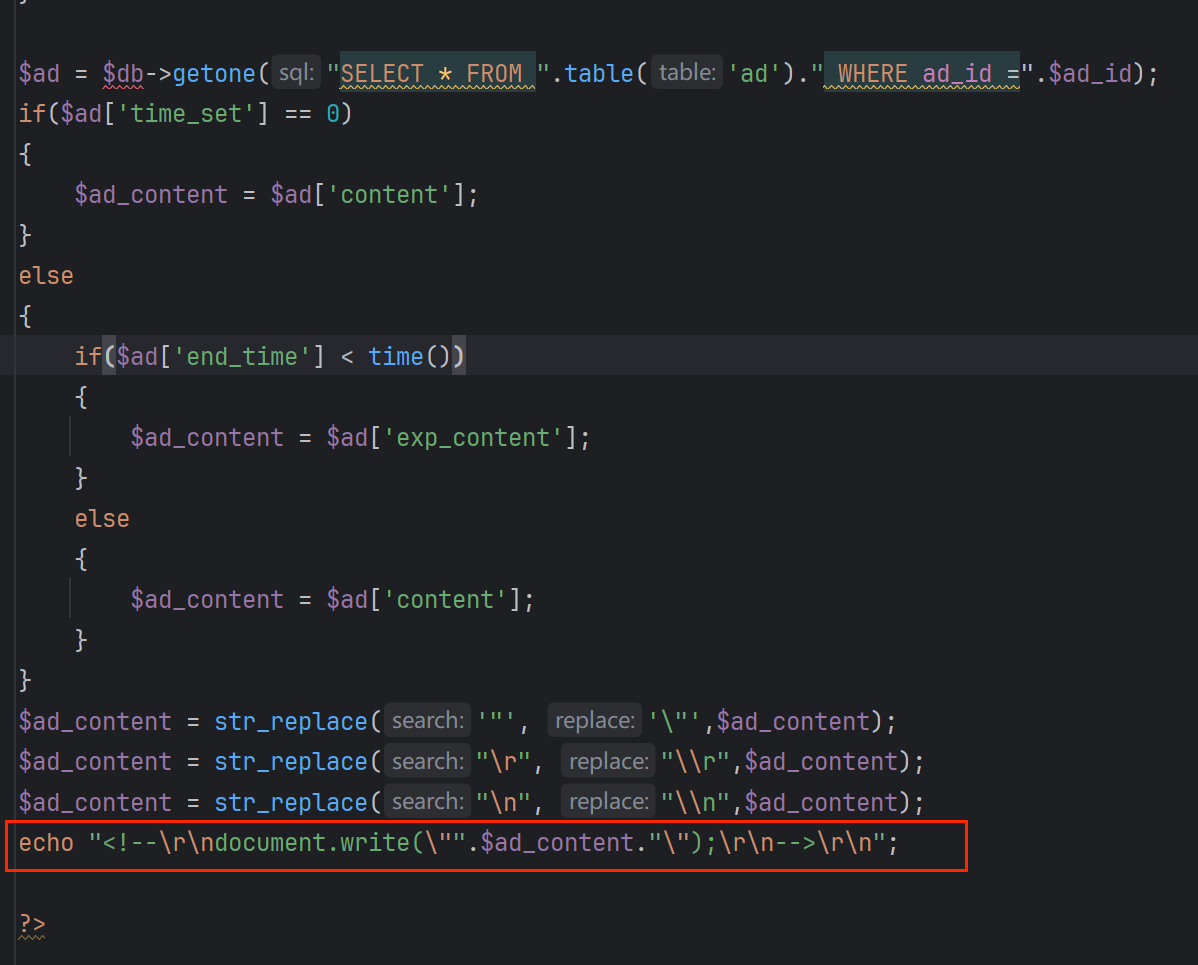Screen dimensions: 1198x965
Task: Click the $db variable
Action: pos(123,73)
